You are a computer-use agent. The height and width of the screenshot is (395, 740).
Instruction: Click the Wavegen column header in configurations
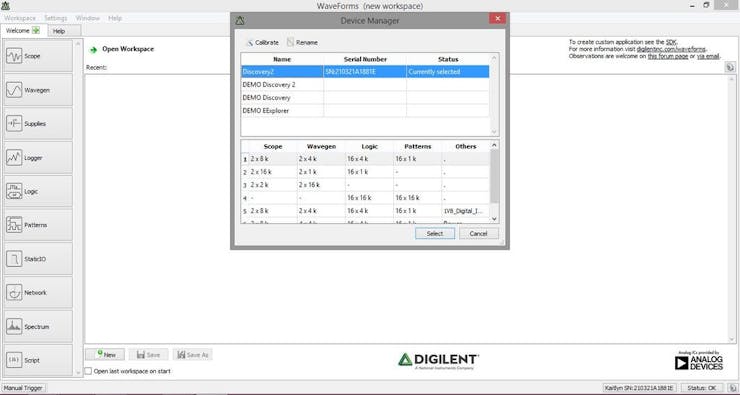point(321,146)
